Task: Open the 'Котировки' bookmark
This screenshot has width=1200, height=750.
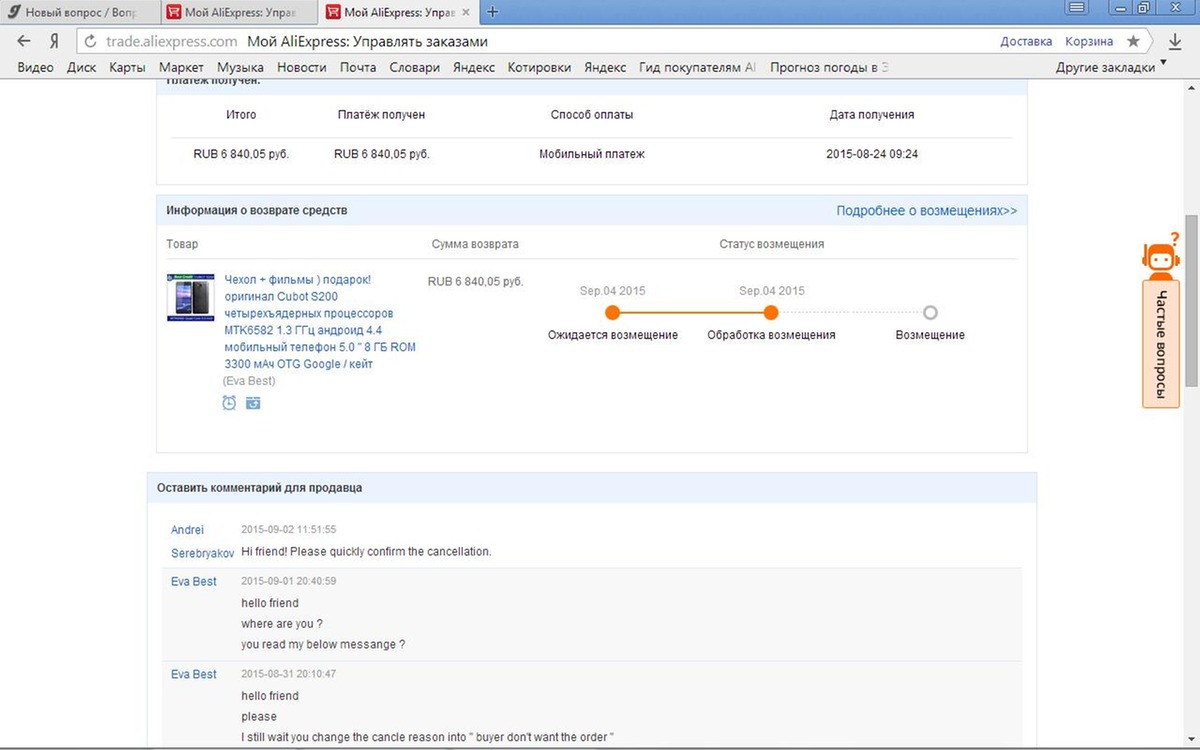Action: (539, 67)
